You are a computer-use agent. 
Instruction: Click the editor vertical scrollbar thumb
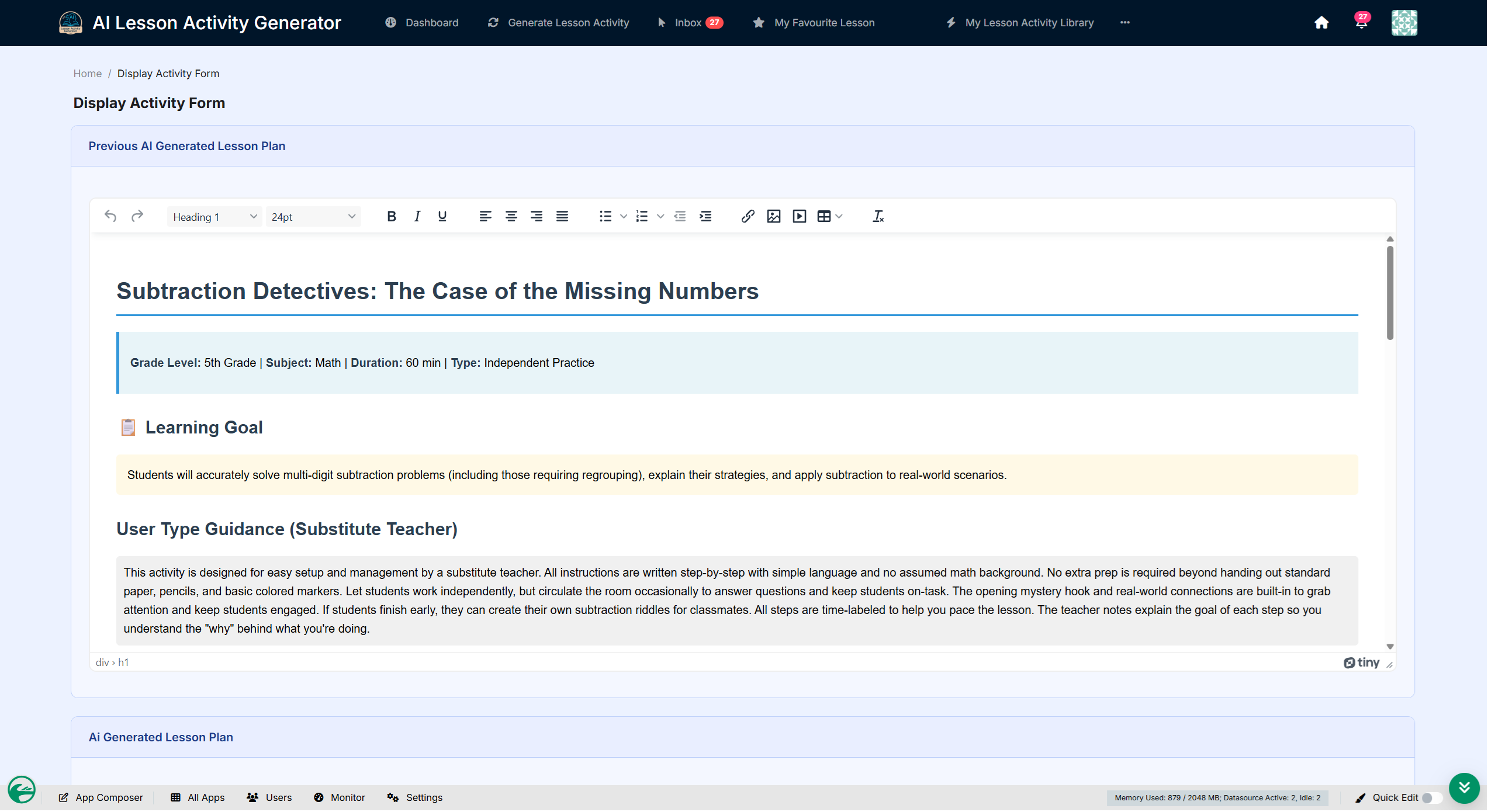tap(1390, 292)
